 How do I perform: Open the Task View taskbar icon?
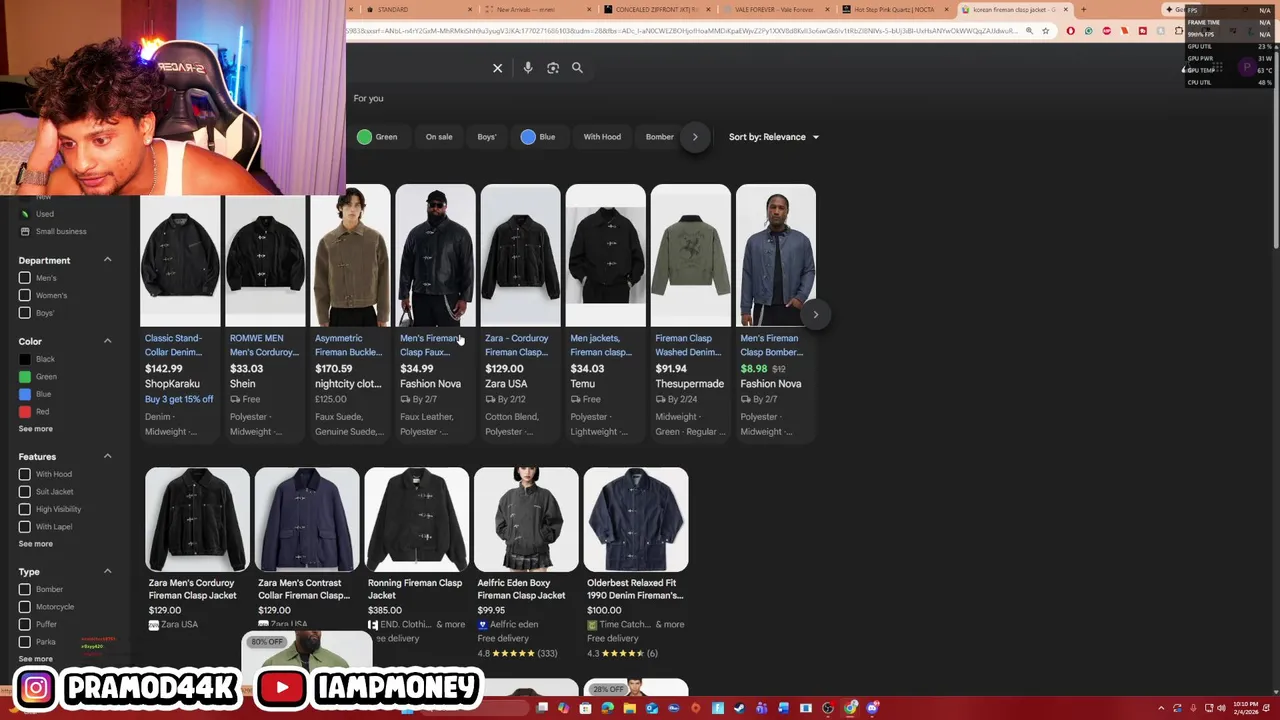point(542,708)
